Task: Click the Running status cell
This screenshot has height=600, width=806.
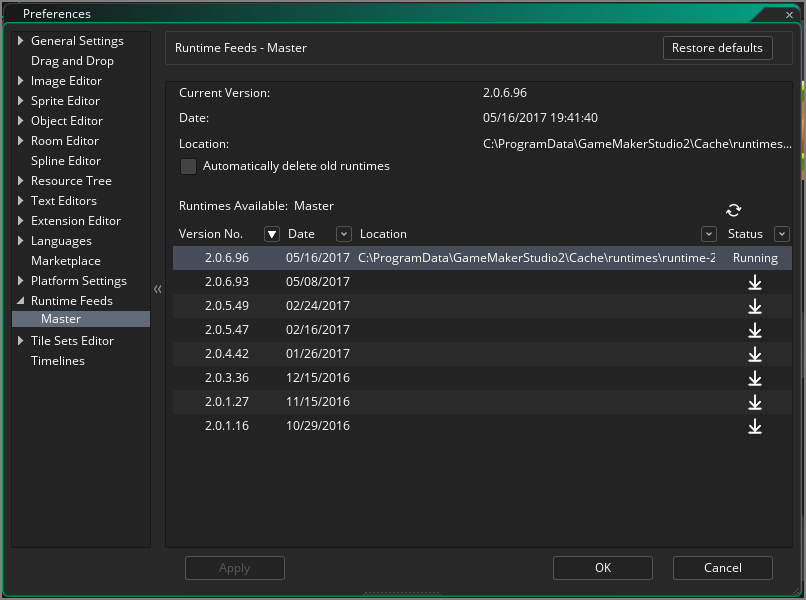Action: [x=755, y=258]
